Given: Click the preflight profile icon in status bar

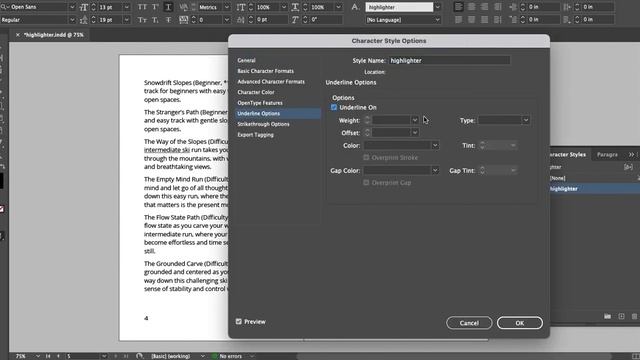Looking at the screenshot, I should pyautogui.click(x=139, y=356).
